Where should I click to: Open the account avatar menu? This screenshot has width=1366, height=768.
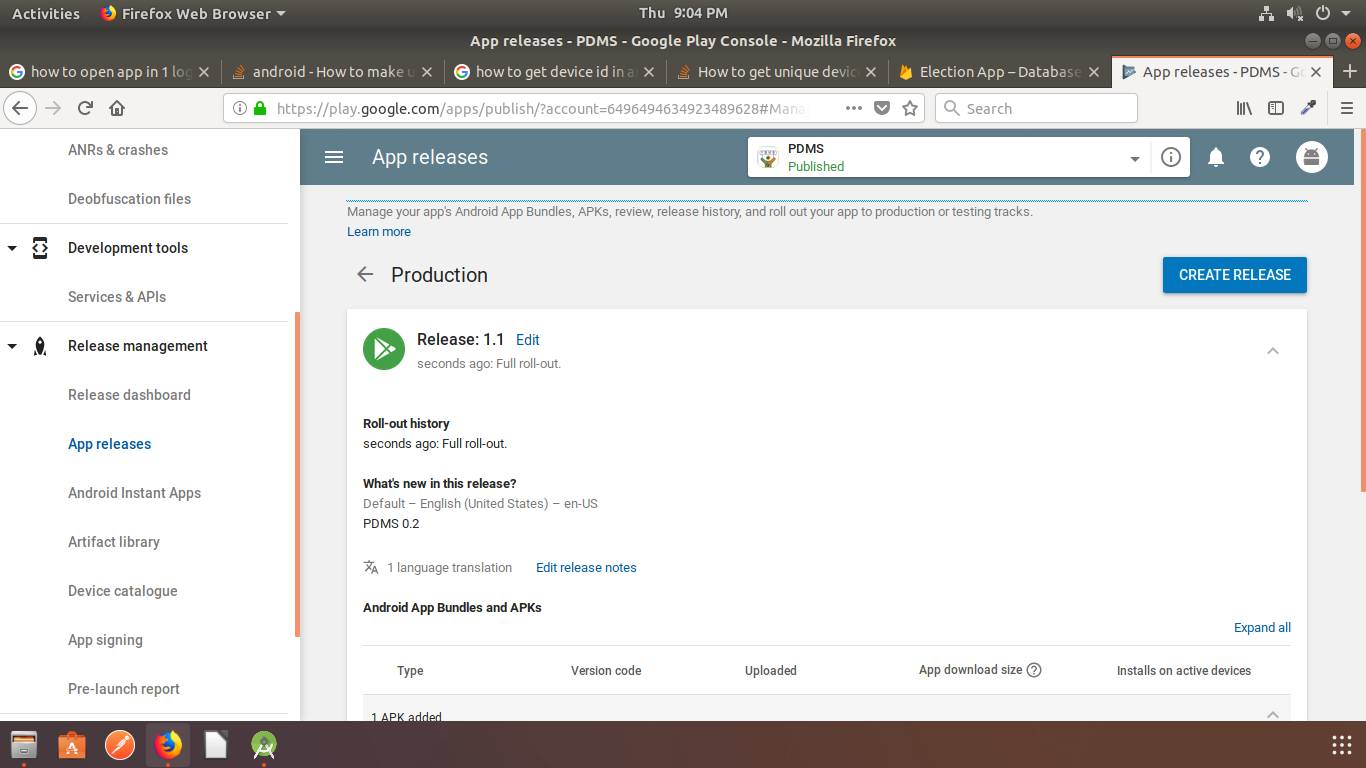tap(1312, 157)
